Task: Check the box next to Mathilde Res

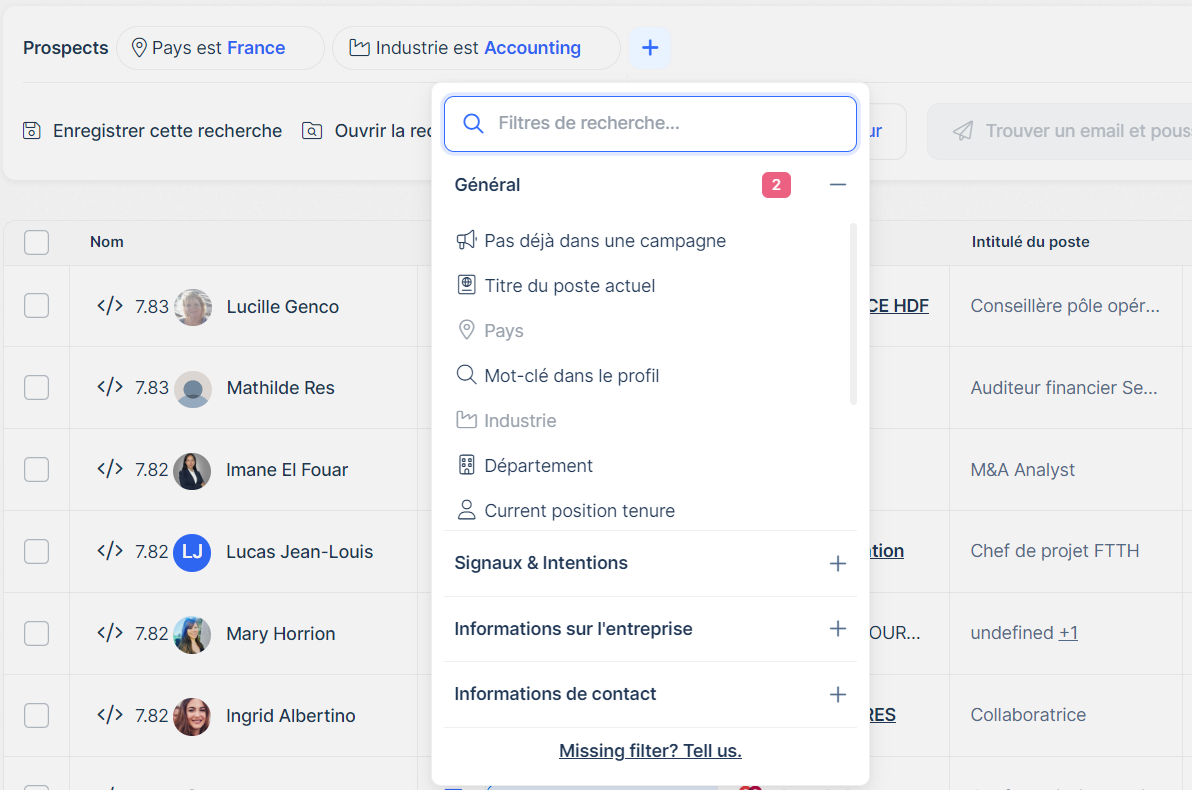Action: (36, 388)
